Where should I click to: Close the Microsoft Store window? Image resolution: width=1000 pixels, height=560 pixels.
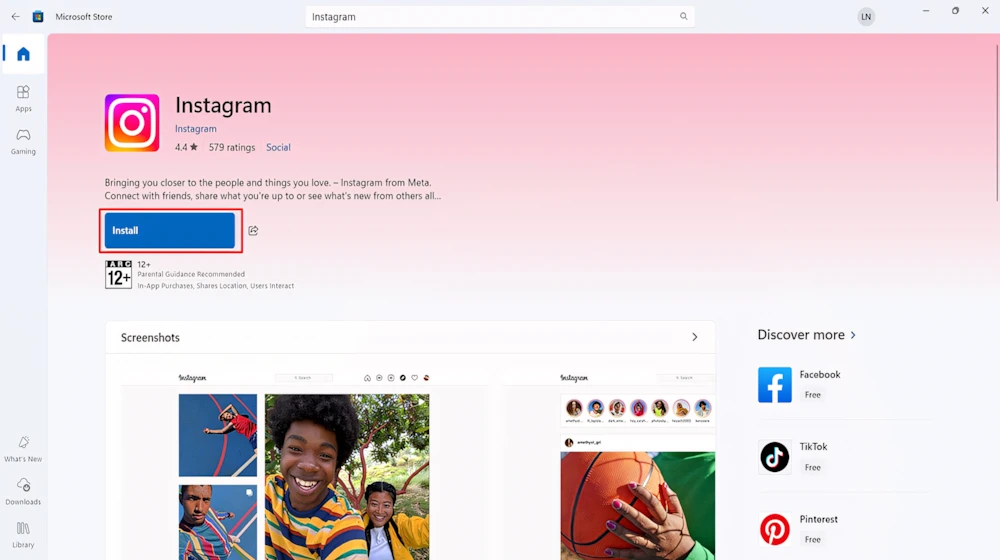coord(985,11)
